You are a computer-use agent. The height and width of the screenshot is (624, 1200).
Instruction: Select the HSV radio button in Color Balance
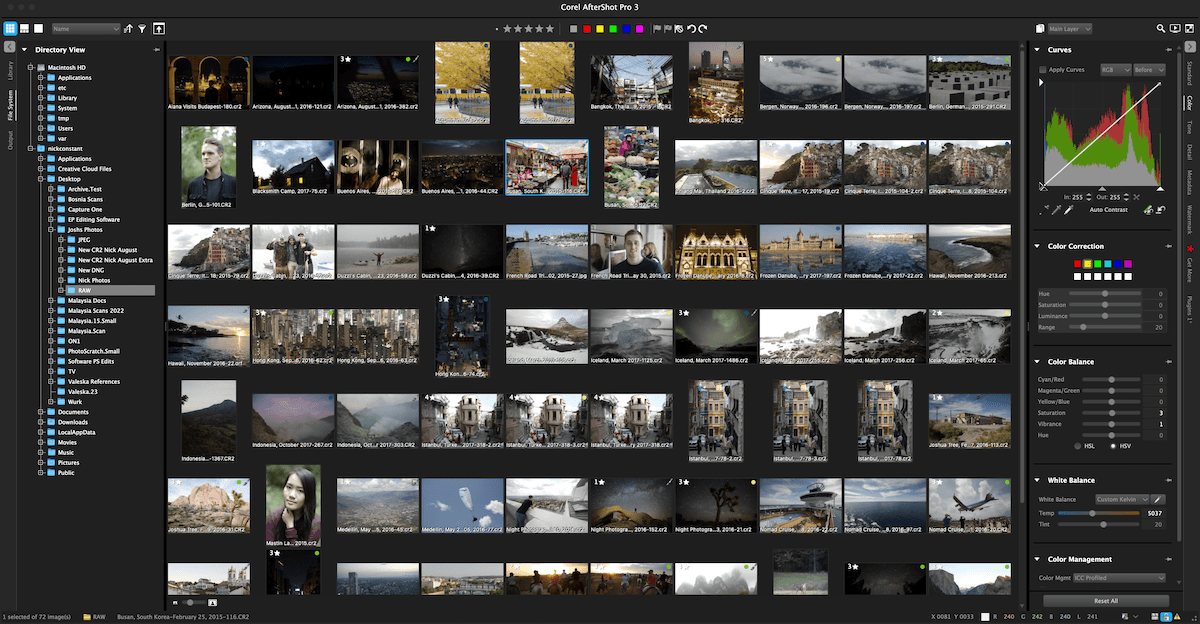tap(1113, 448)
